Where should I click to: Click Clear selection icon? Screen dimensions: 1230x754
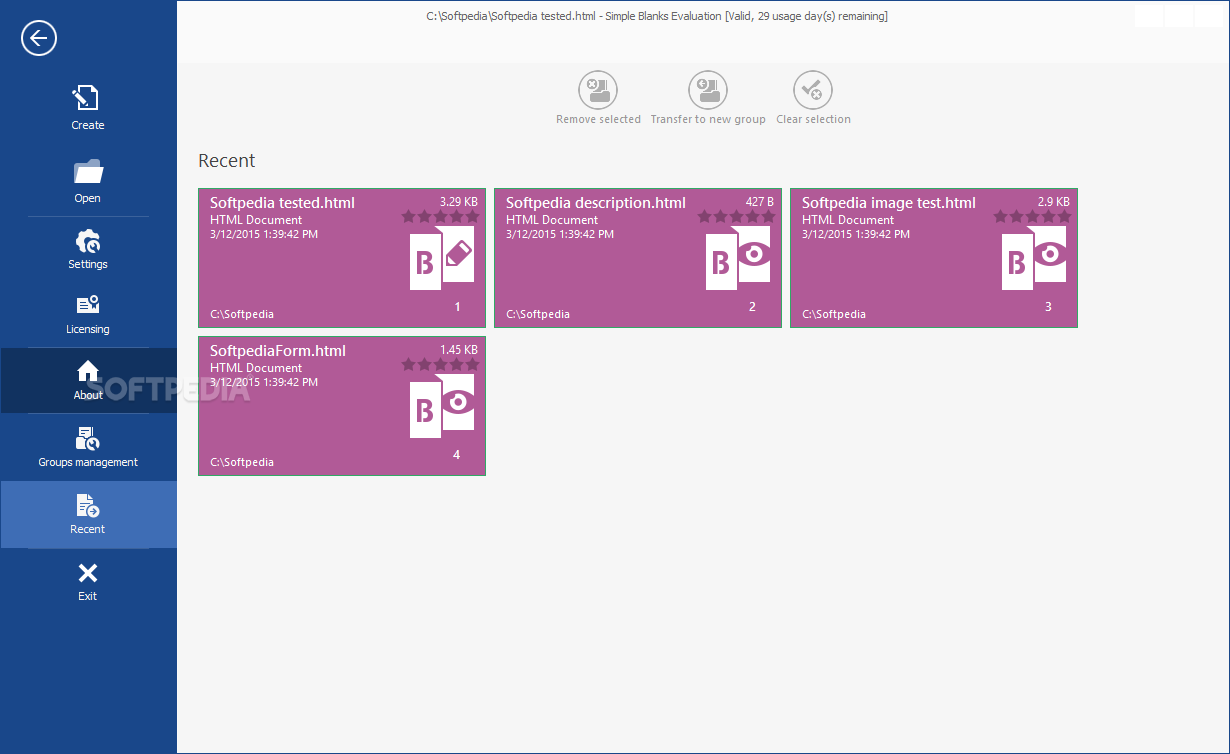(x=813, y=90)
